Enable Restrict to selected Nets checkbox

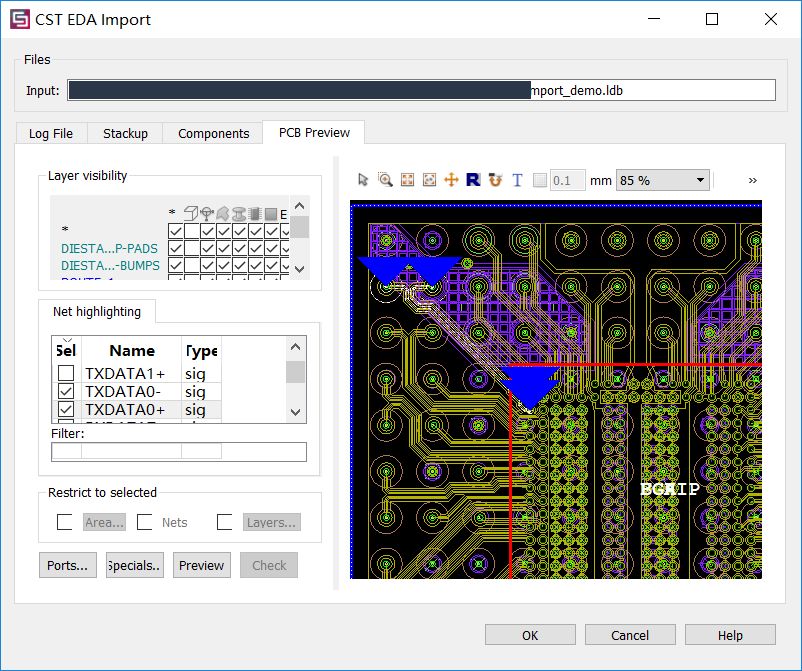[145, 522]
